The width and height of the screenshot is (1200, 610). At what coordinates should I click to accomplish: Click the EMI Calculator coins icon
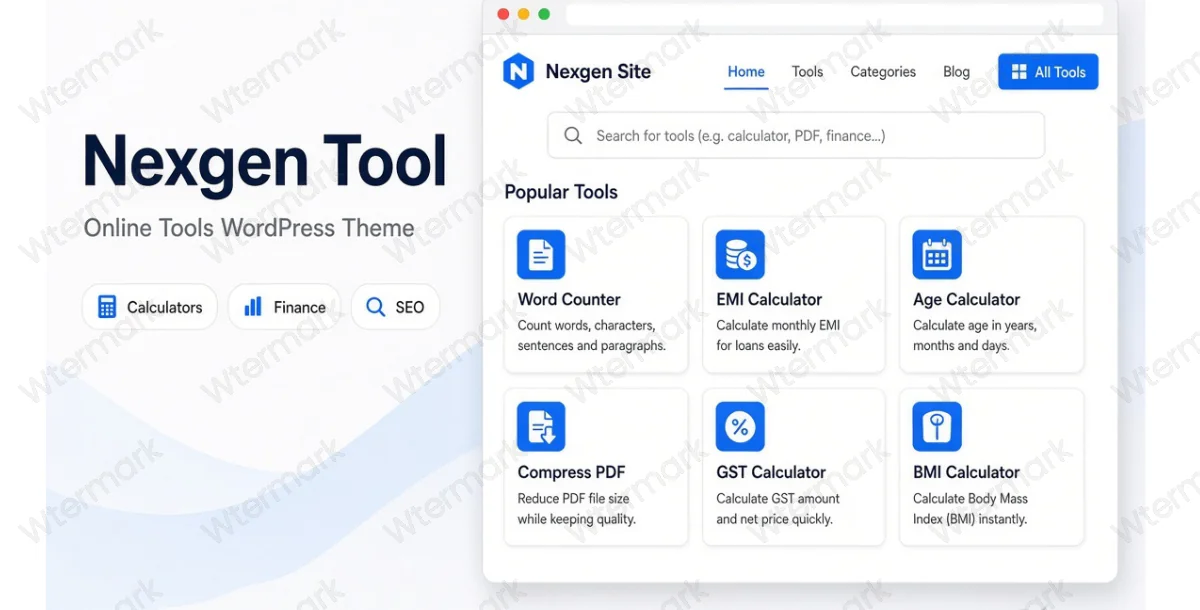pyautogui.click(x=740, y=255)
